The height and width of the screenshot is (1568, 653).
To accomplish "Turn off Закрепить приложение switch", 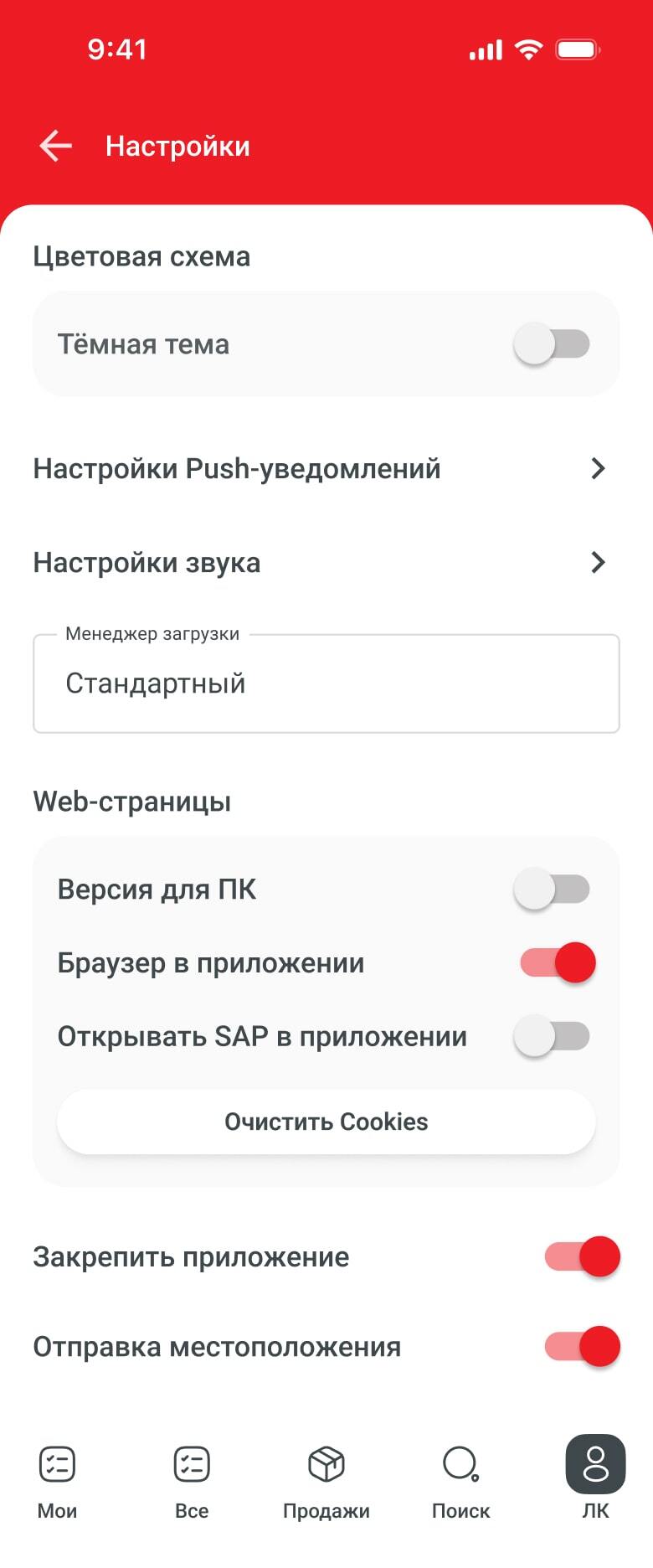I will [582, 1256].
